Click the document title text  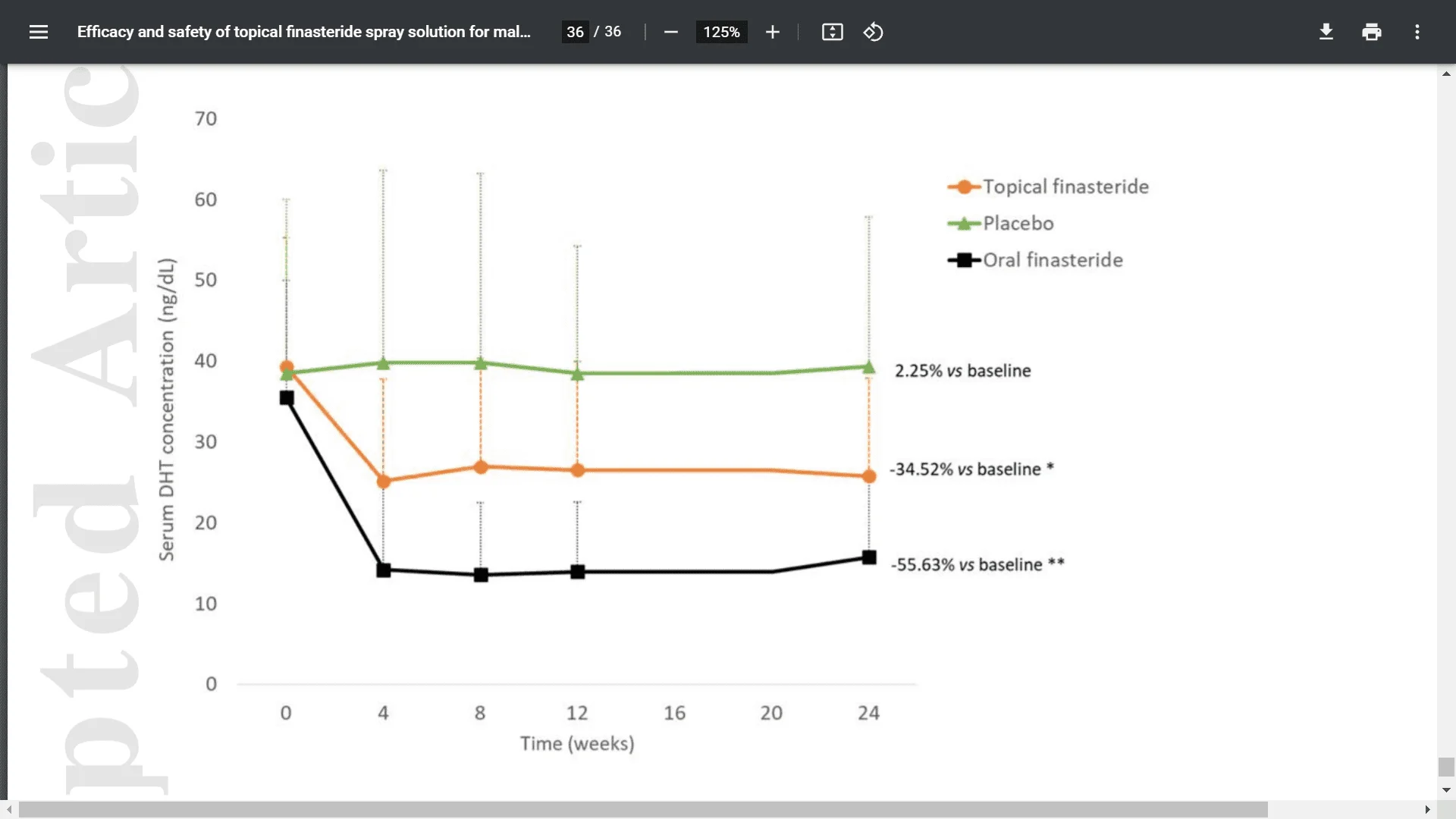coord(303,32)
